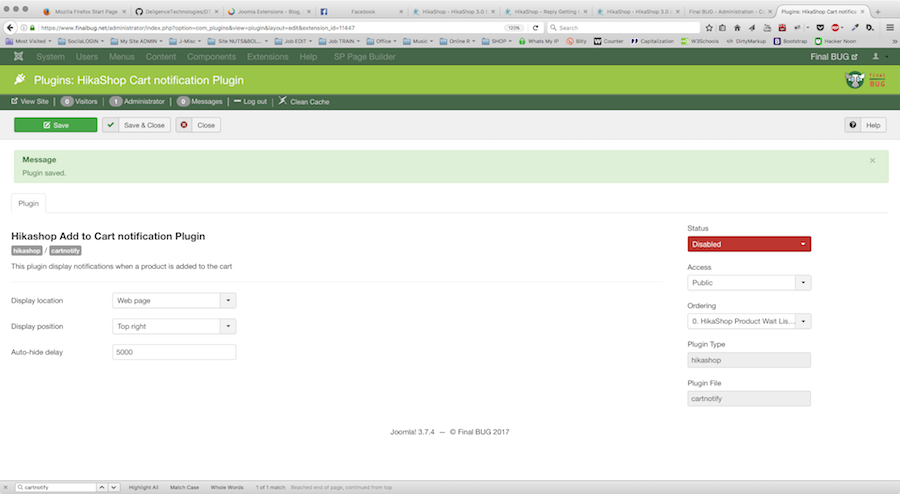Click the browser Search field

click(x=623, y=28)
